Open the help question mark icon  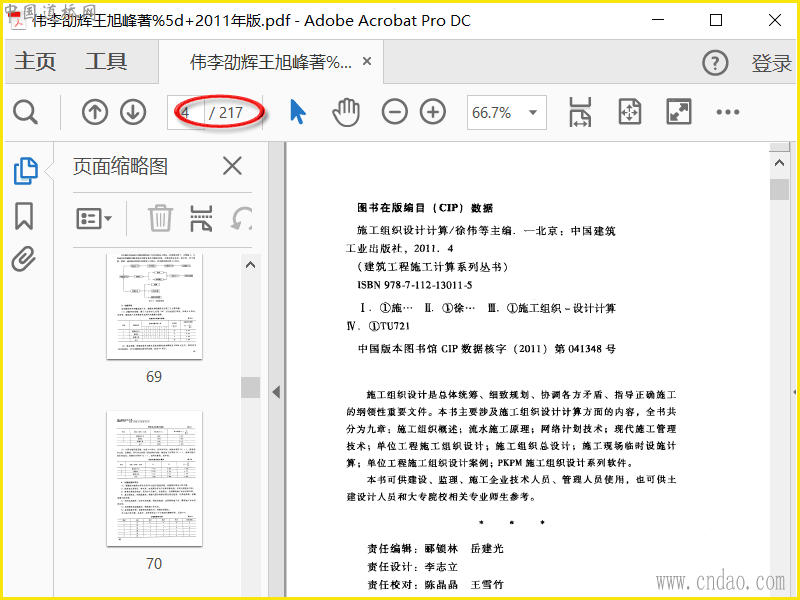pyautogui.click(x=715, y=63)
